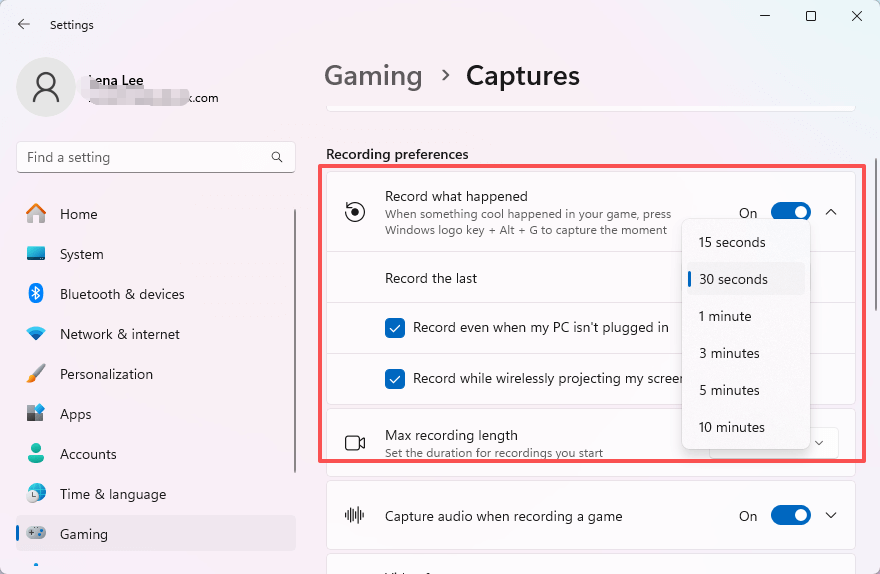Click the Bluetooth & devices icon
This screenshot has width=880, height=574.
click(x=36, y=294)
